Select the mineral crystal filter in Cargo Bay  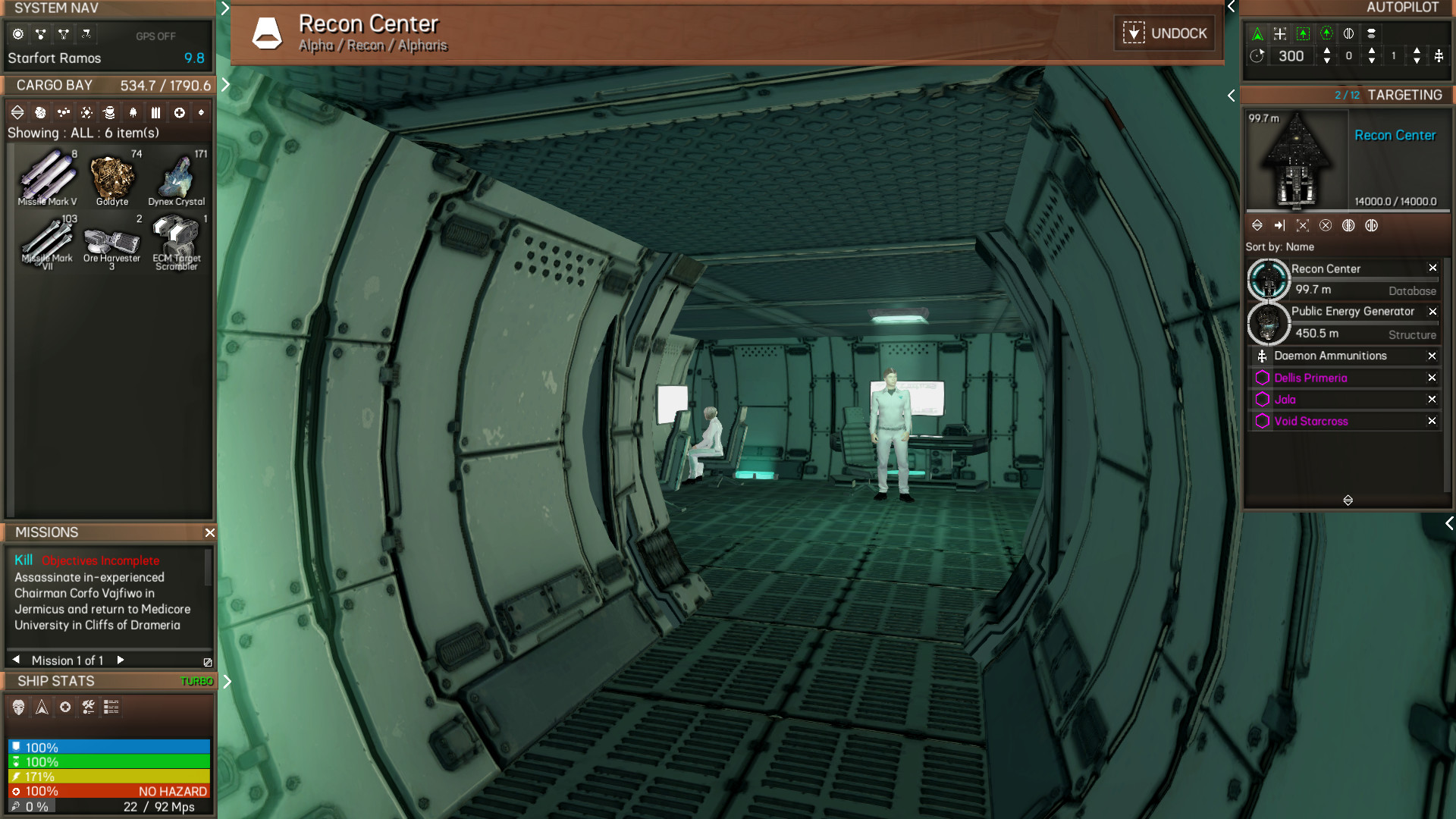[86, 112]
